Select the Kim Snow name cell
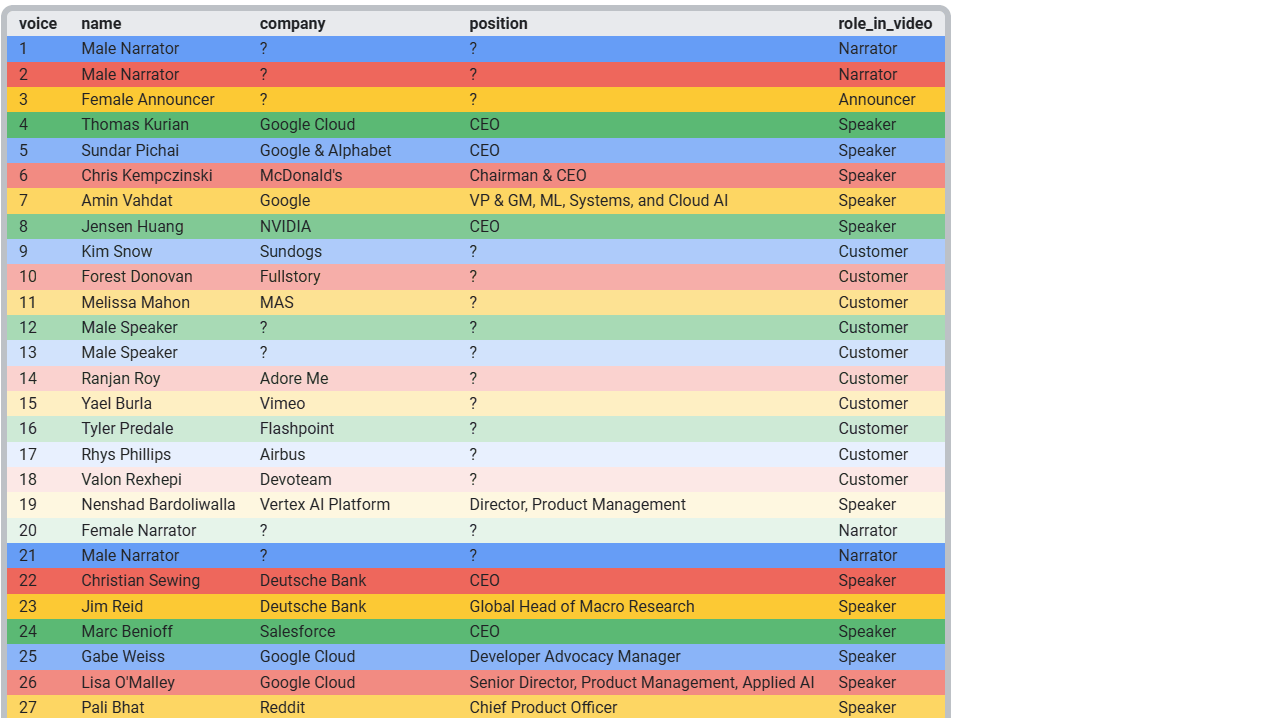 click(x=117, y=252)
